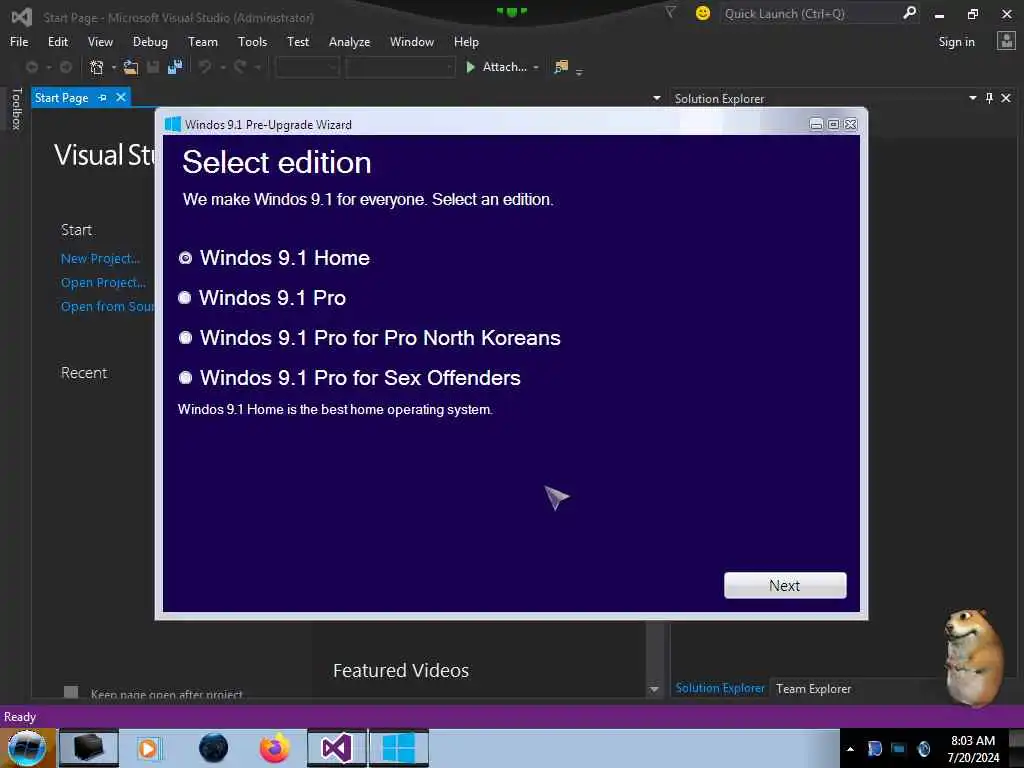
Task: Open the Tools menu
Action: coord(252,42)
